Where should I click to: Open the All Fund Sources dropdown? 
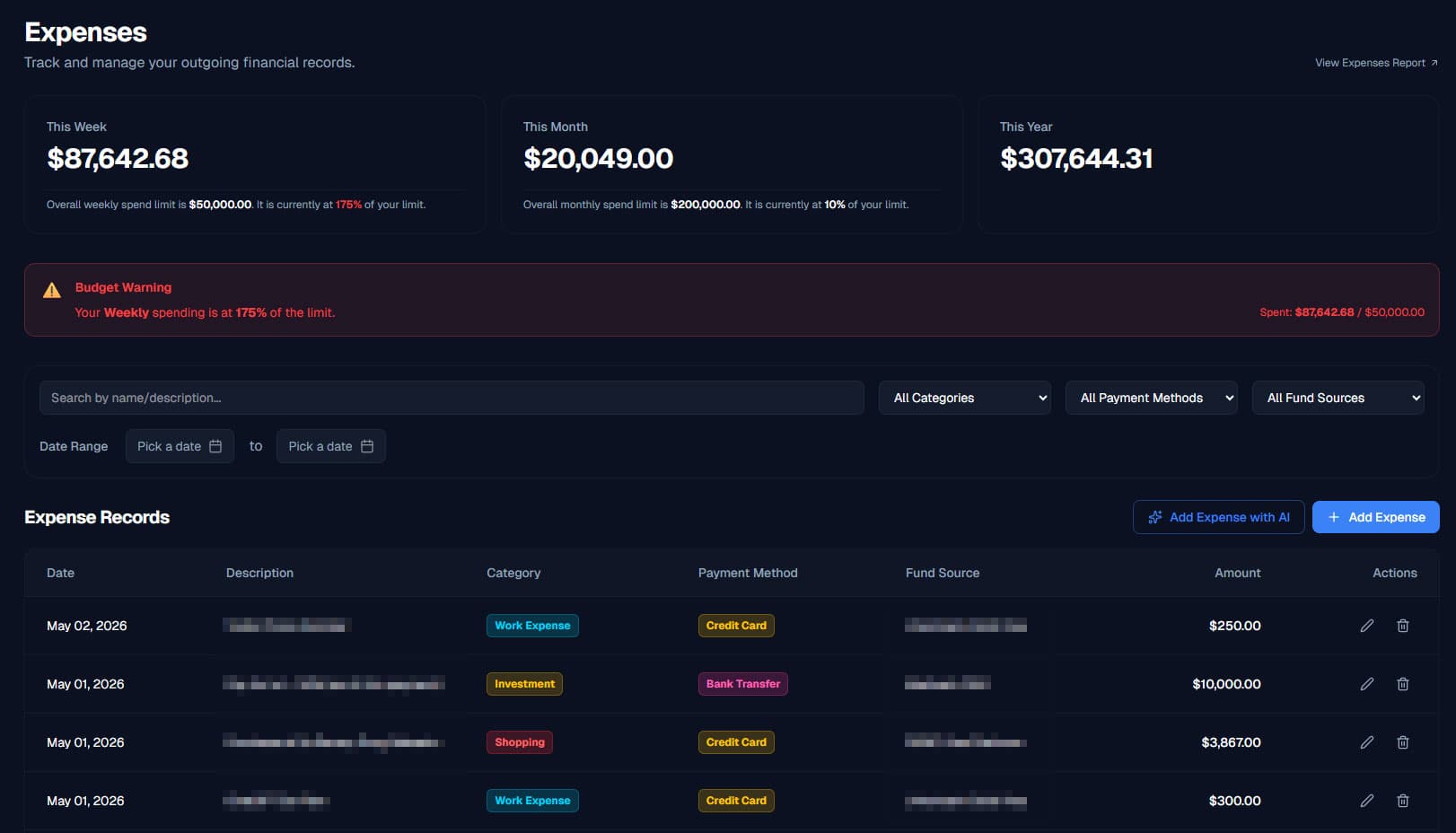coord(1338,398)
